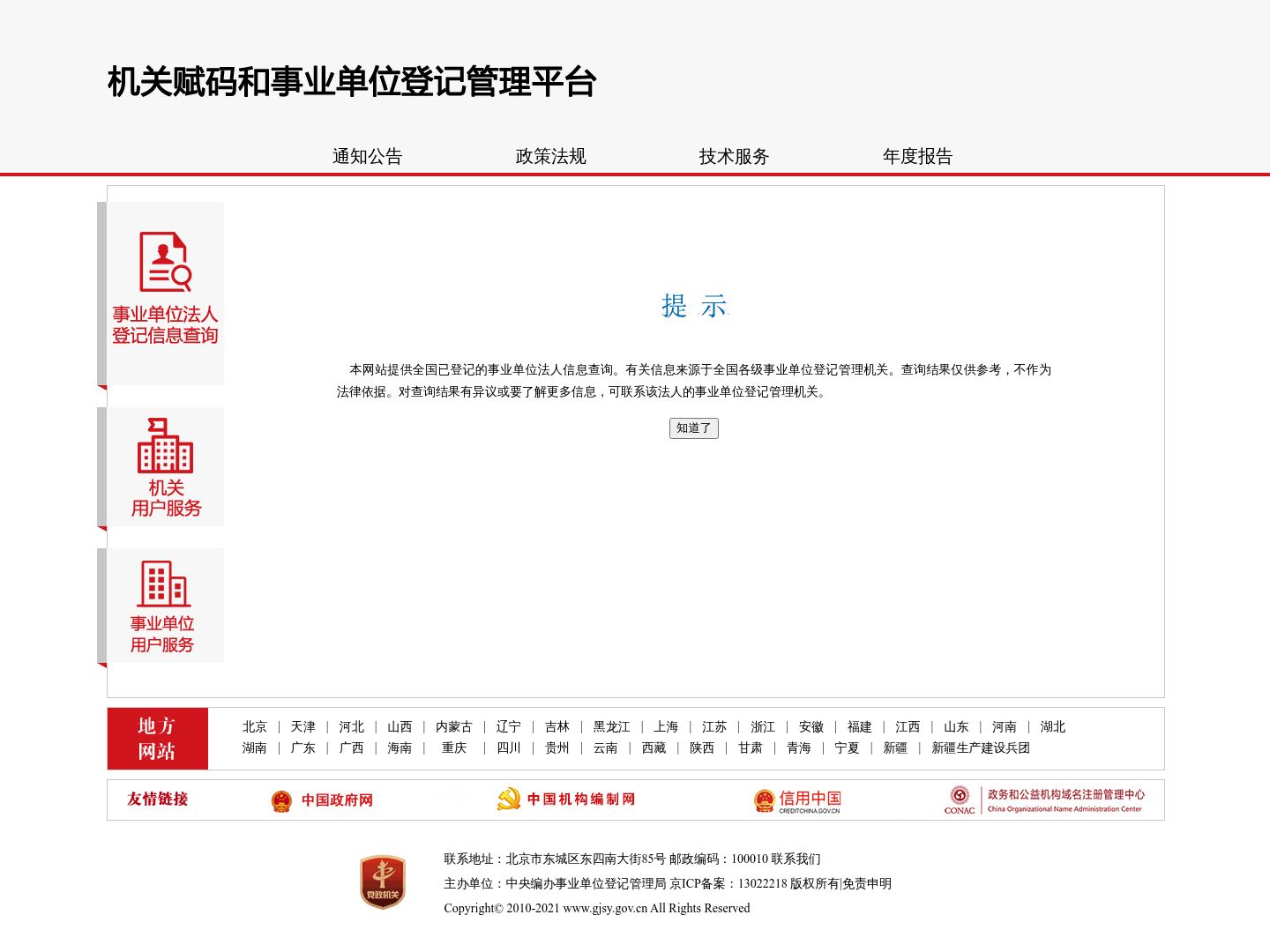Click the 党政机关 badge icon in footer

[383, 881]
